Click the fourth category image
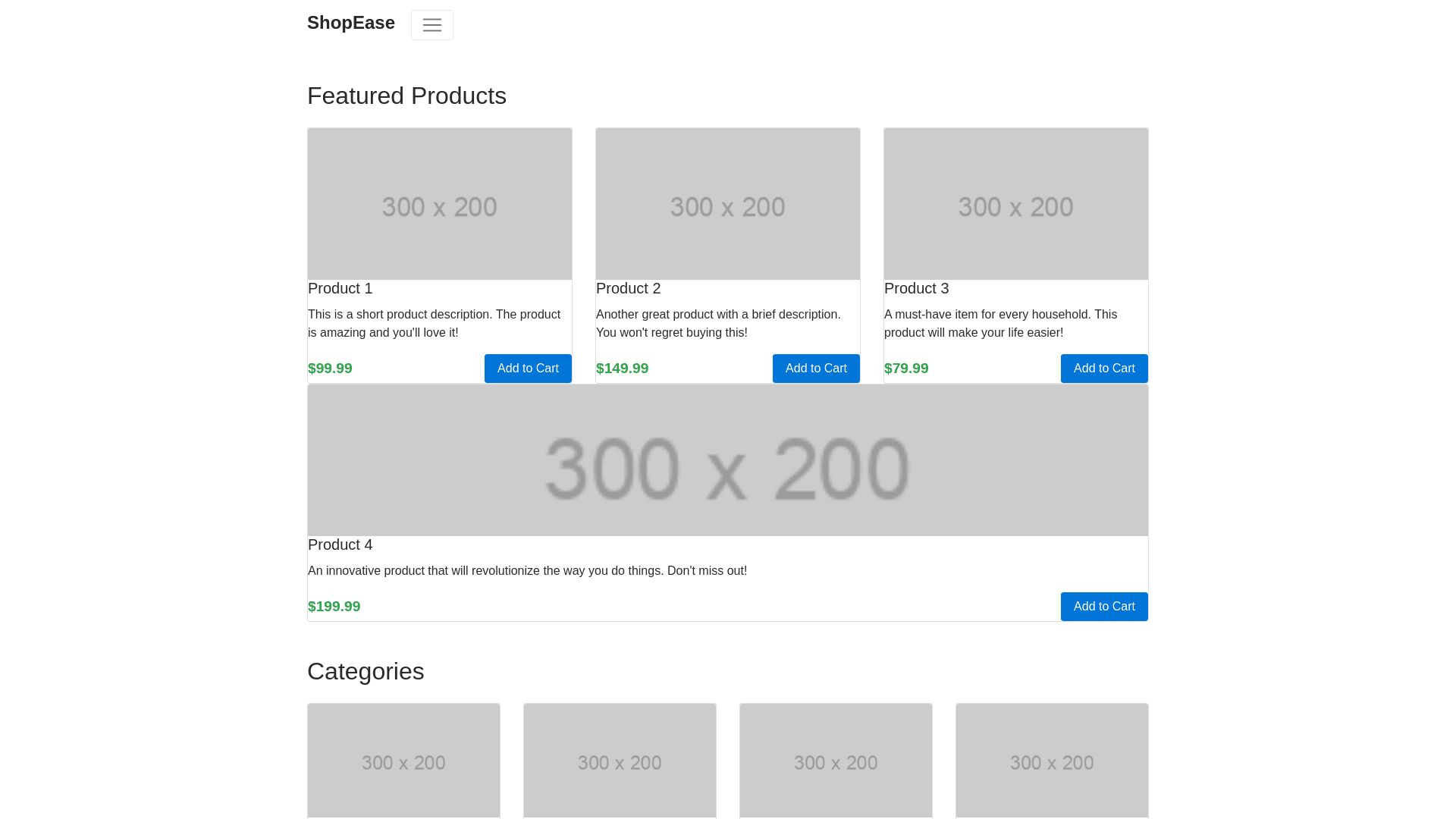This screenshot has width=1456, height=819. tap(1052, 761)
